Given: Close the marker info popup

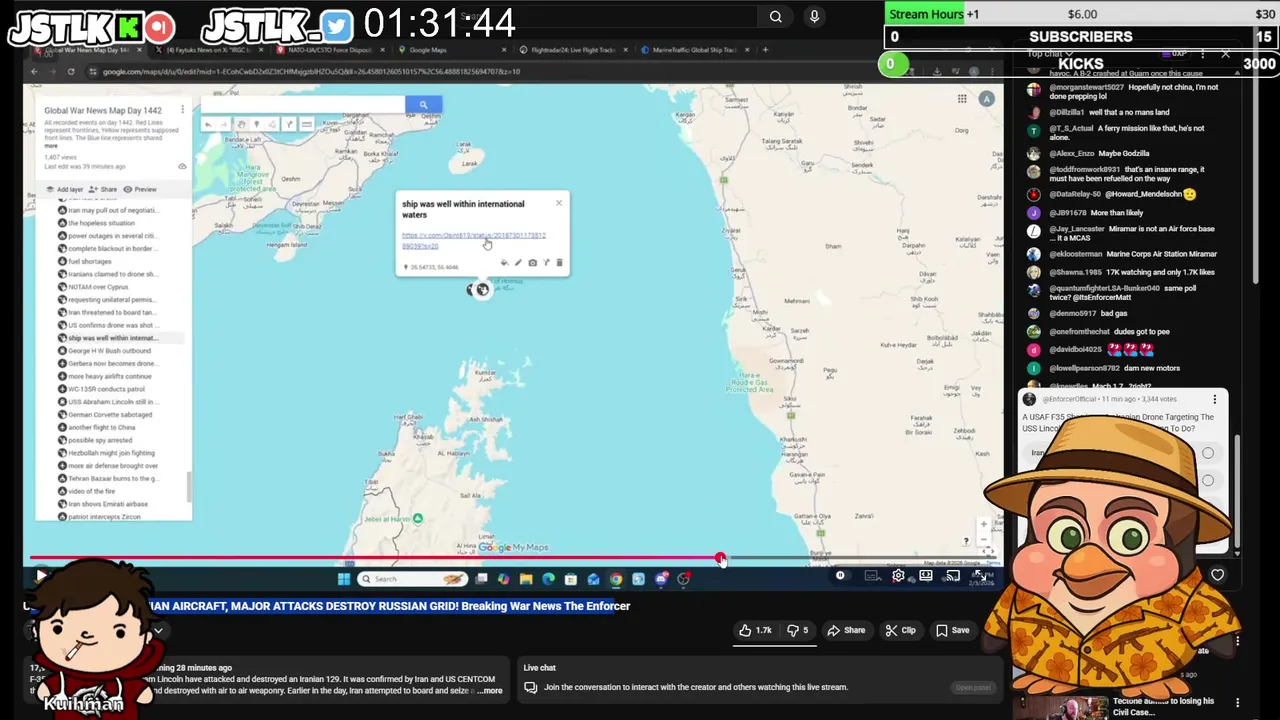Looking at the screenshot, I should [x=559, y=203].
